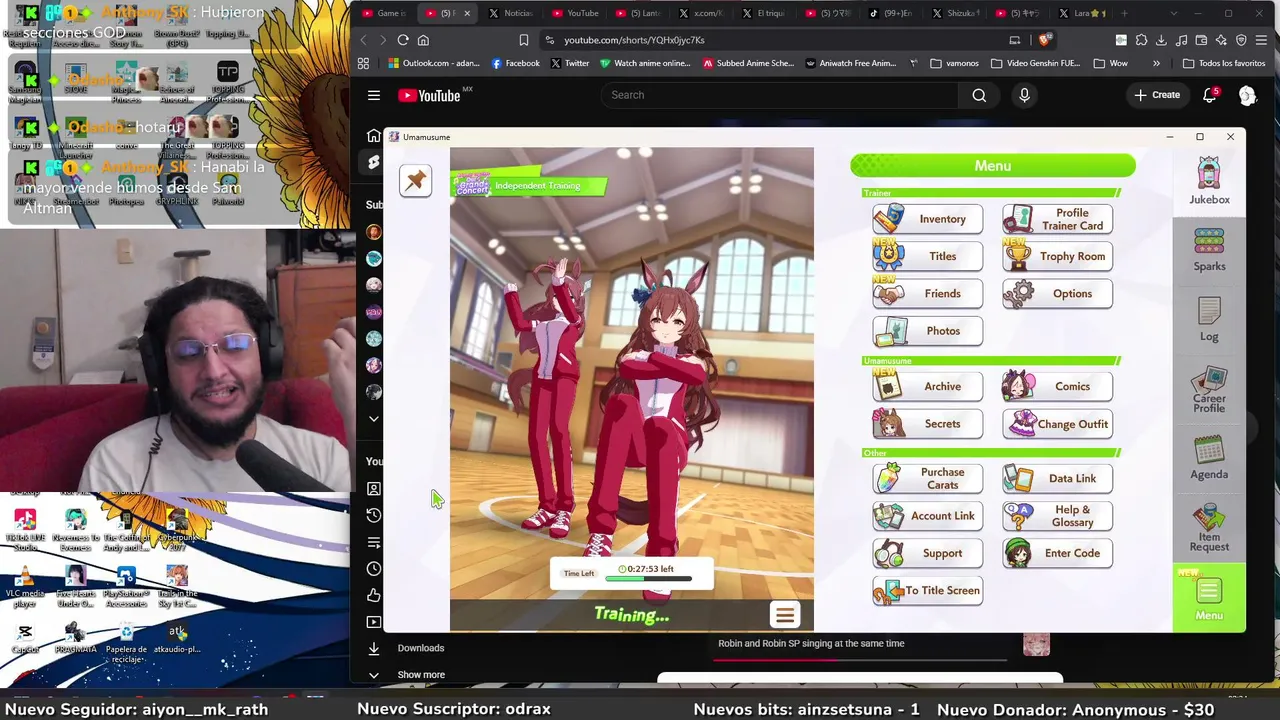Screen dimensions: 1280x720
Task: Open the Support menu entry
Action: [927, 553]
